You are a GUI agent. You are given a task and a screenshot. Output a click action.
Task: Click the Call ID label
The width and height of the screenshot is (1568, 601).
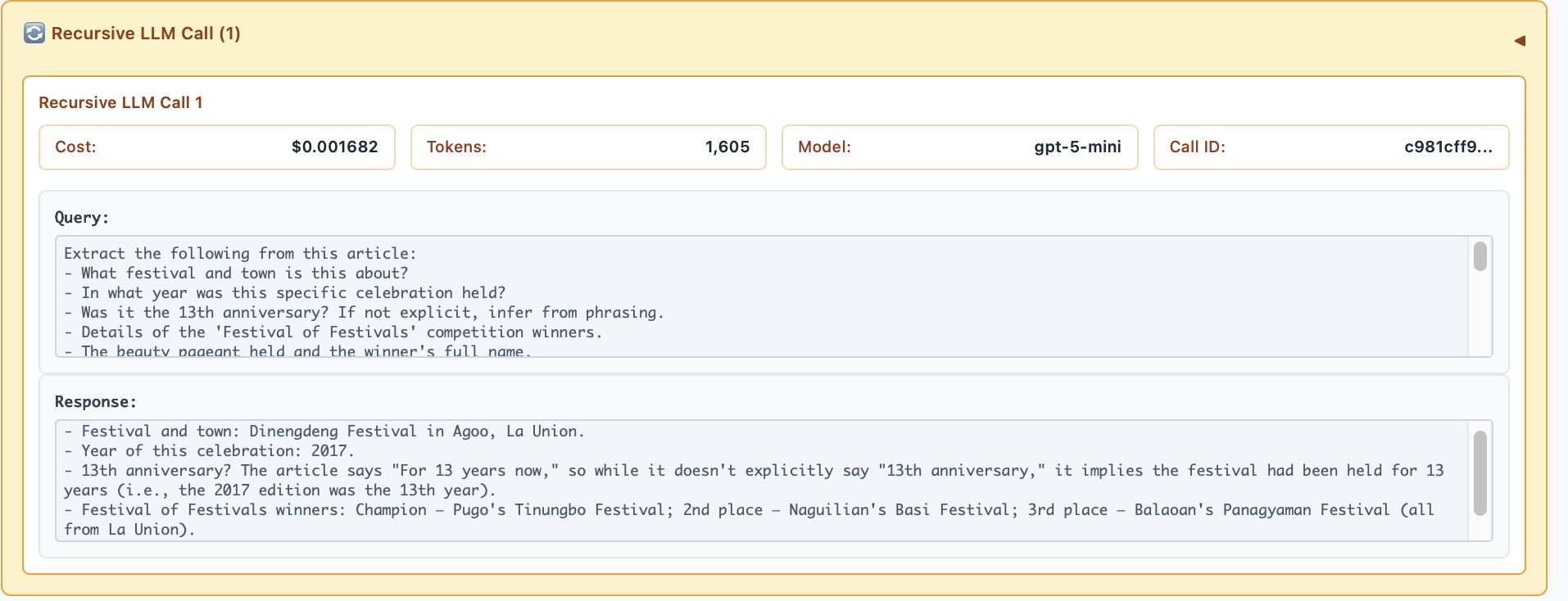click(1197, 147)
